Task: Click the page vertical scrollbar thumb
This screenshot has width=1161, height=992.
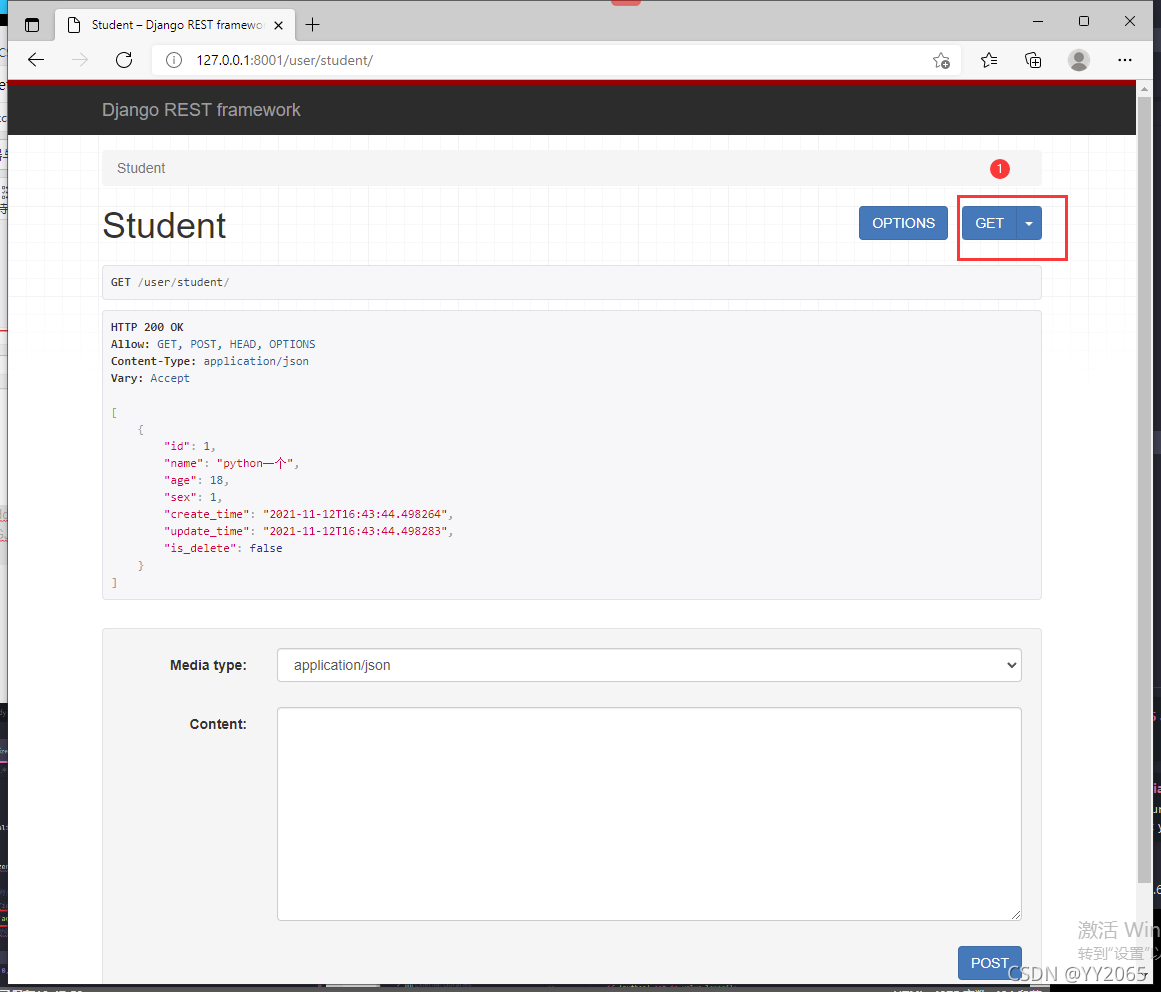Action: (1144, 489)
